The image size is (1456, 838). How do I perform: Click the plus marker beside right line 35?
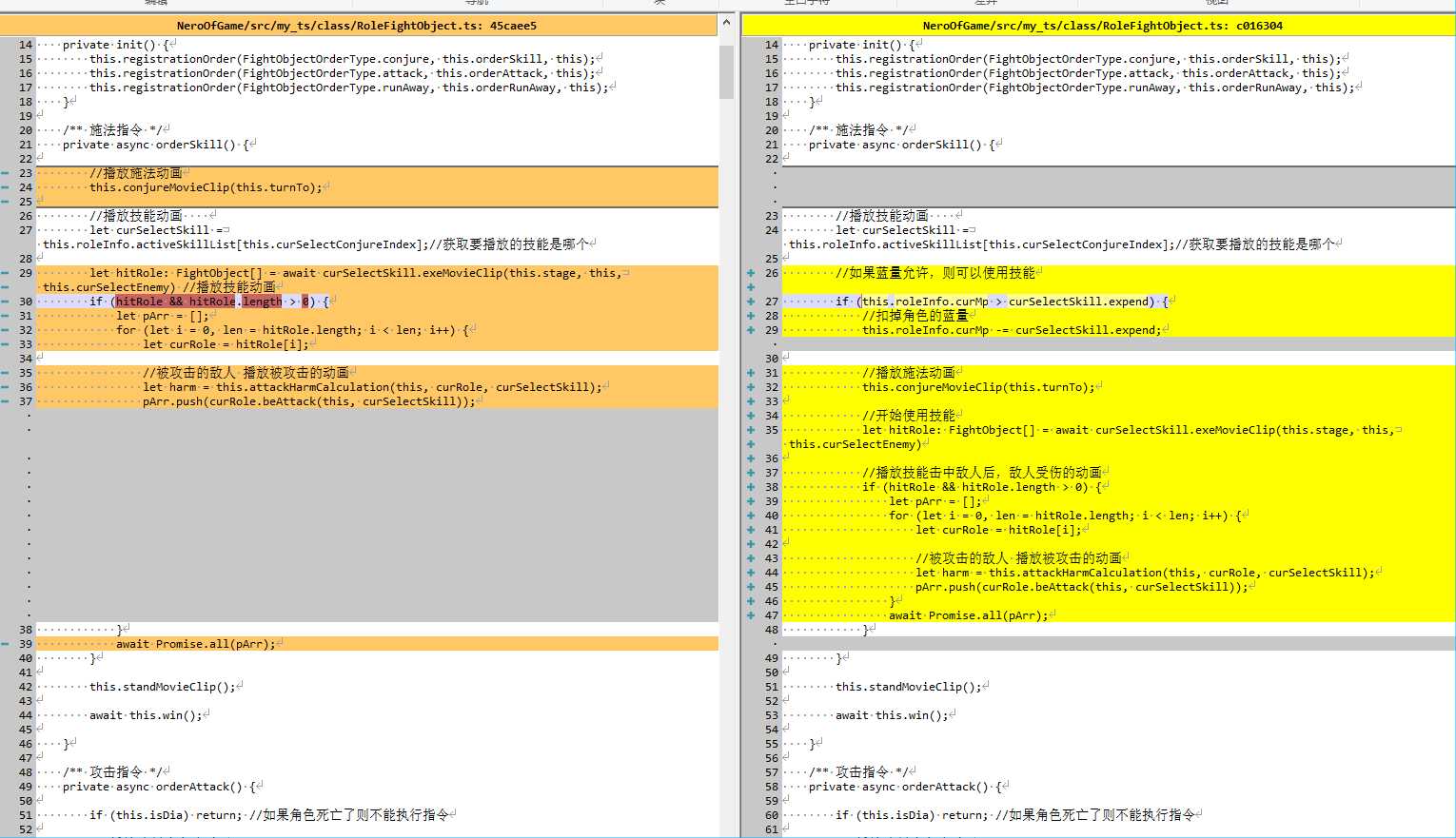(x=751, y=430)
